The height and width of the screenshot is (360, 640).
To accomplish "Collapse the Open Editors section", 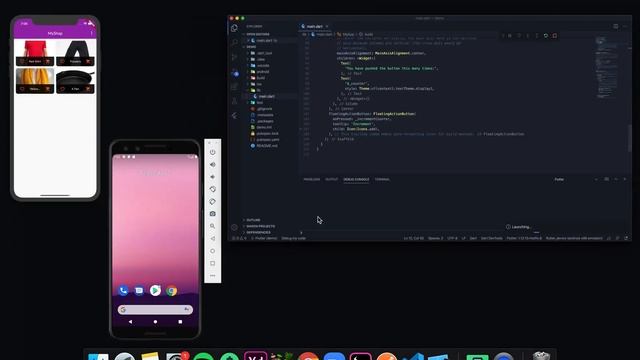I will click(x=258, y=34).
